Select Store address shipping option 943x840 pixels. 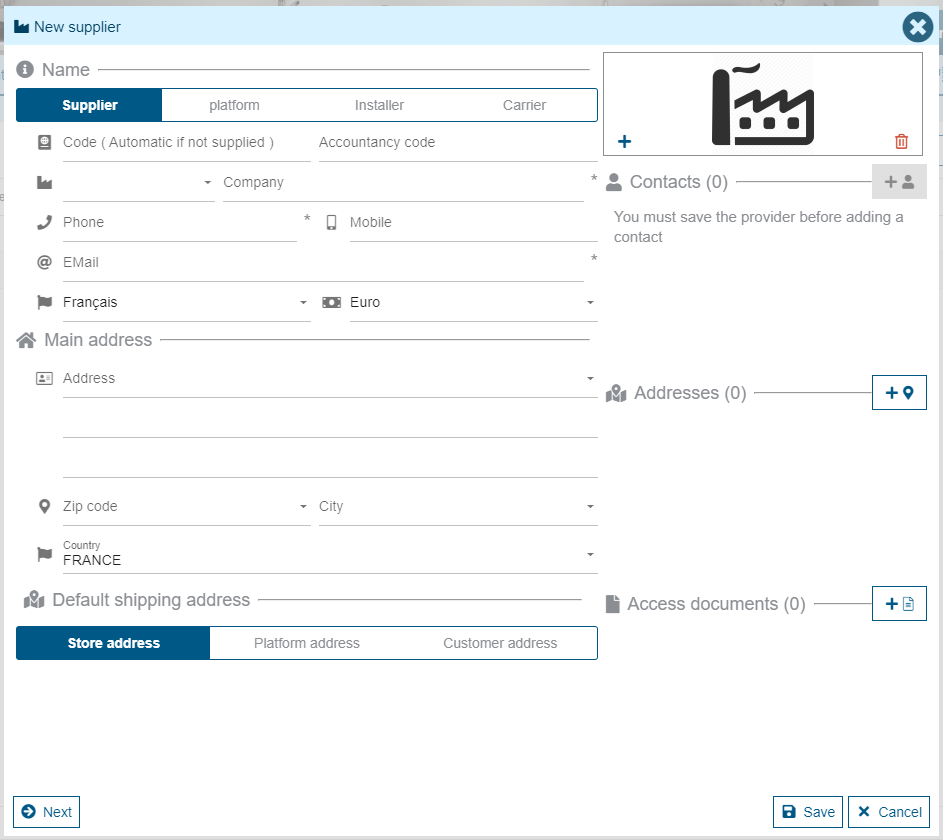point(113,643)
